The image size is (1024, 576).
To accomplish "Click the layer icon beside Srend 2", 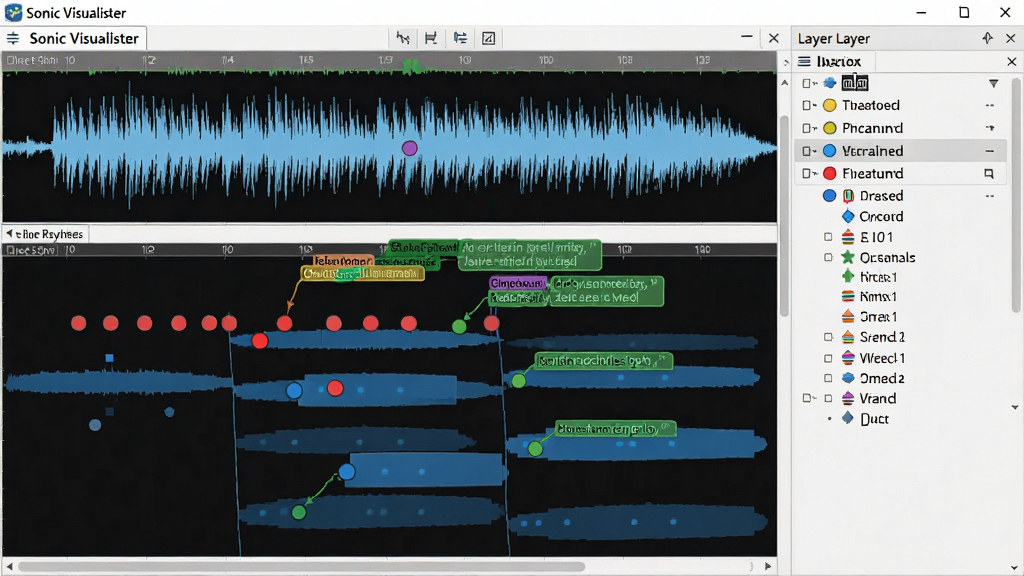I will click(848, 337).
